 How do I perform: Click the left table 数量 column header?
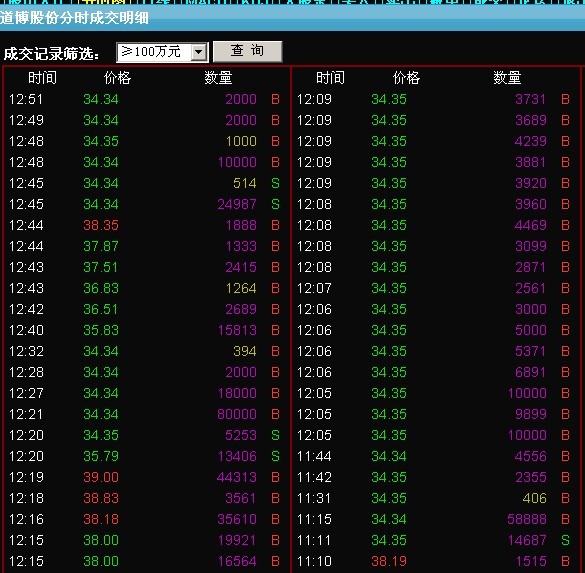218,78
